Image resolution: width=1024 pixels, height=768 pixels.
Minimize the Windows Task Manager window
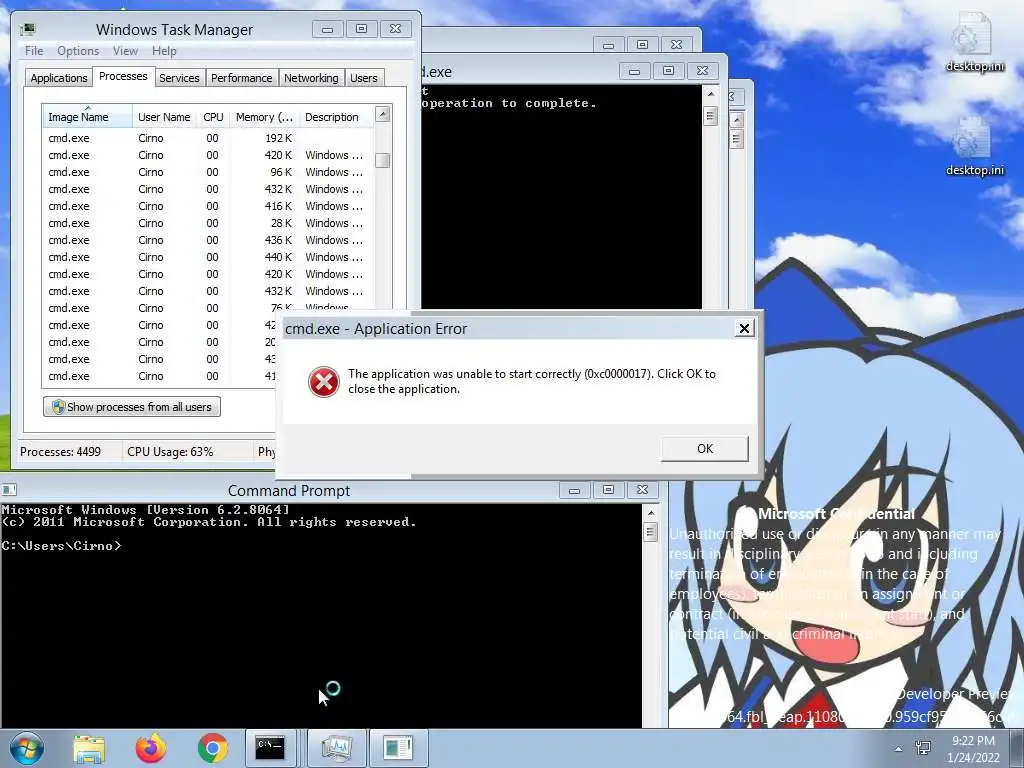pyautogui.click(x=328, y=29)
